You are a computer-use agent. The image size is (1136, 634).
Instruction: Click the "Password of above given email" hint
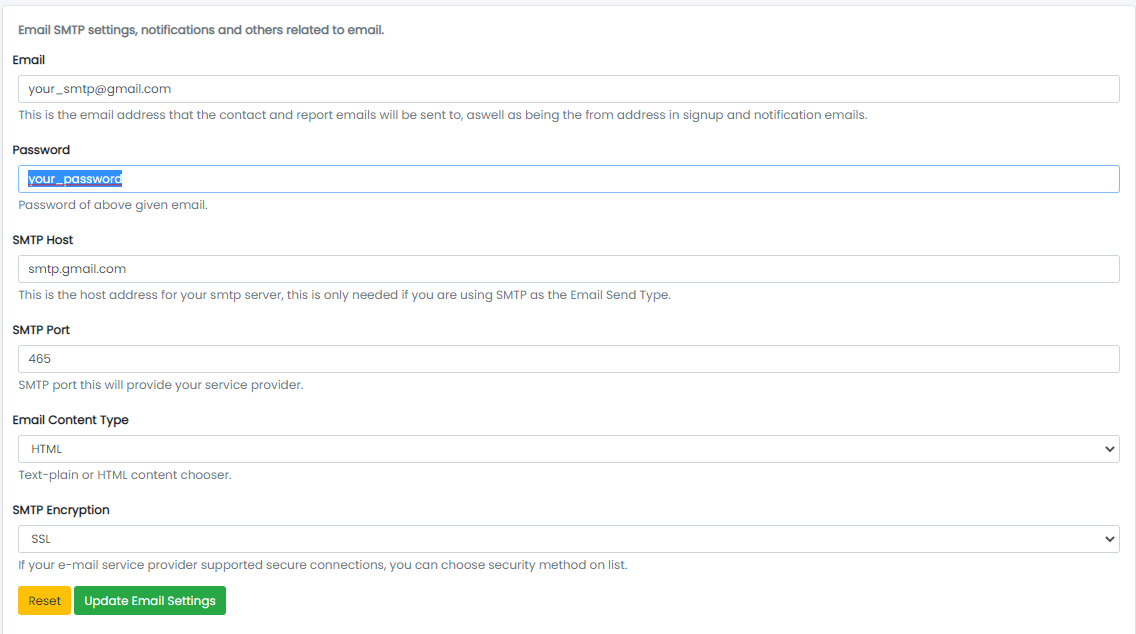(x=113, y=205)
